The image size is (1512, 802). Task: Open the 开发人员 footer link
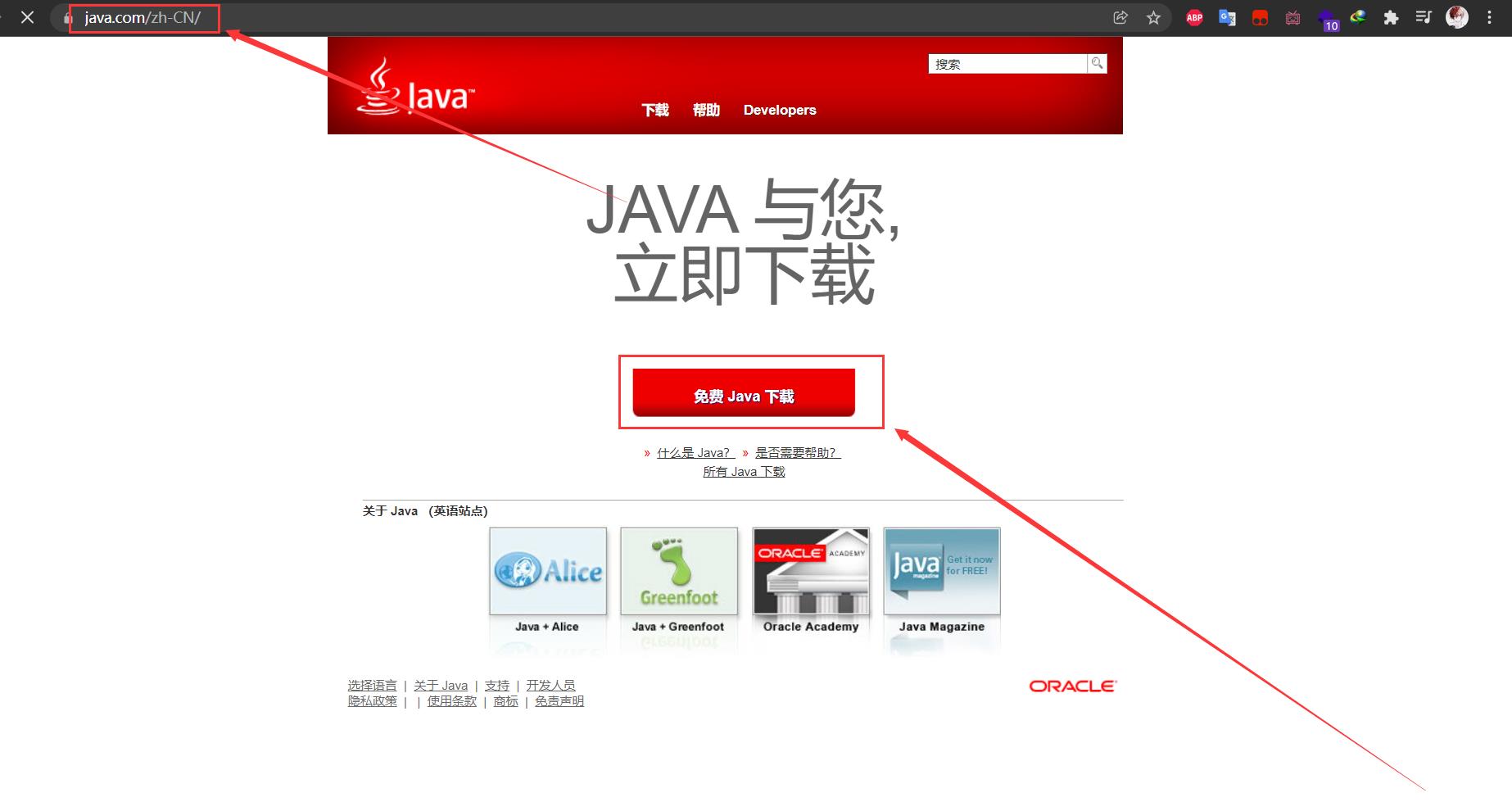point(550,686)
